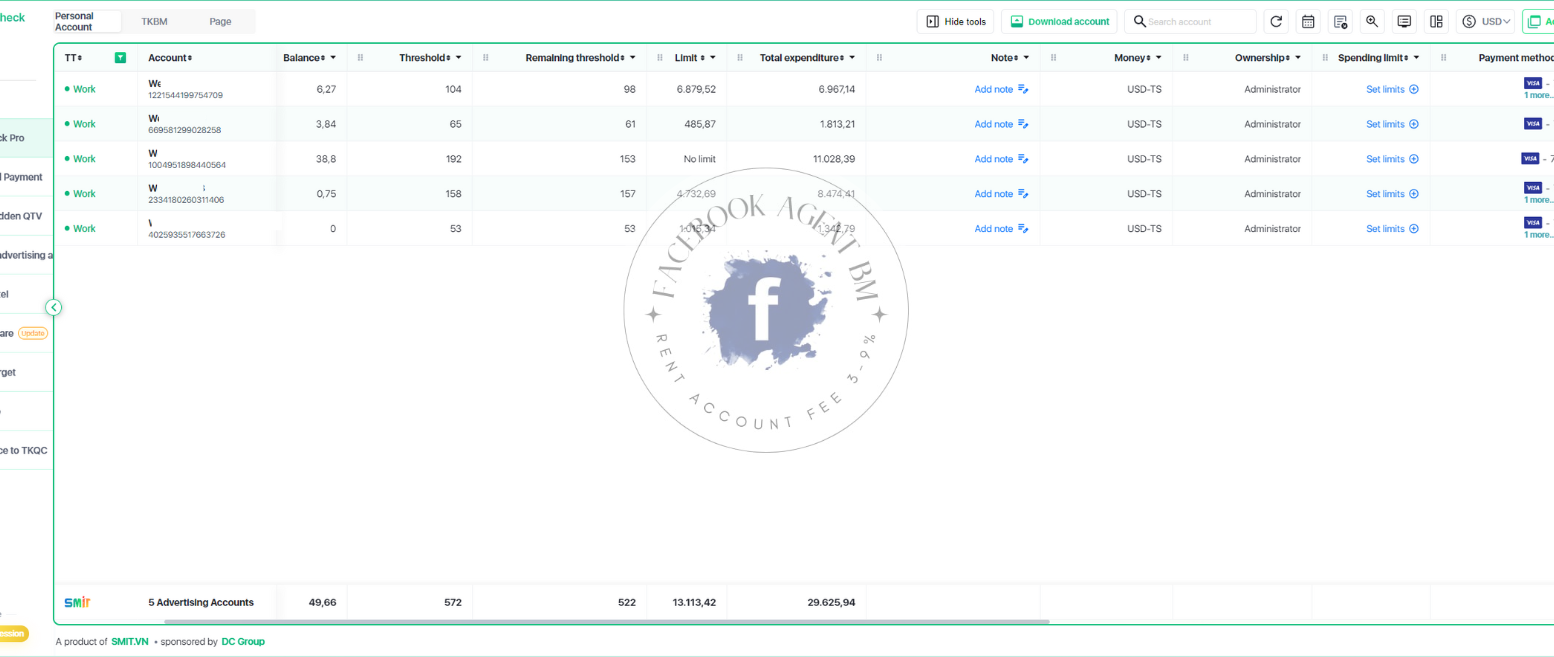Open the Threshold column dropdown arrow

[458, 58]
